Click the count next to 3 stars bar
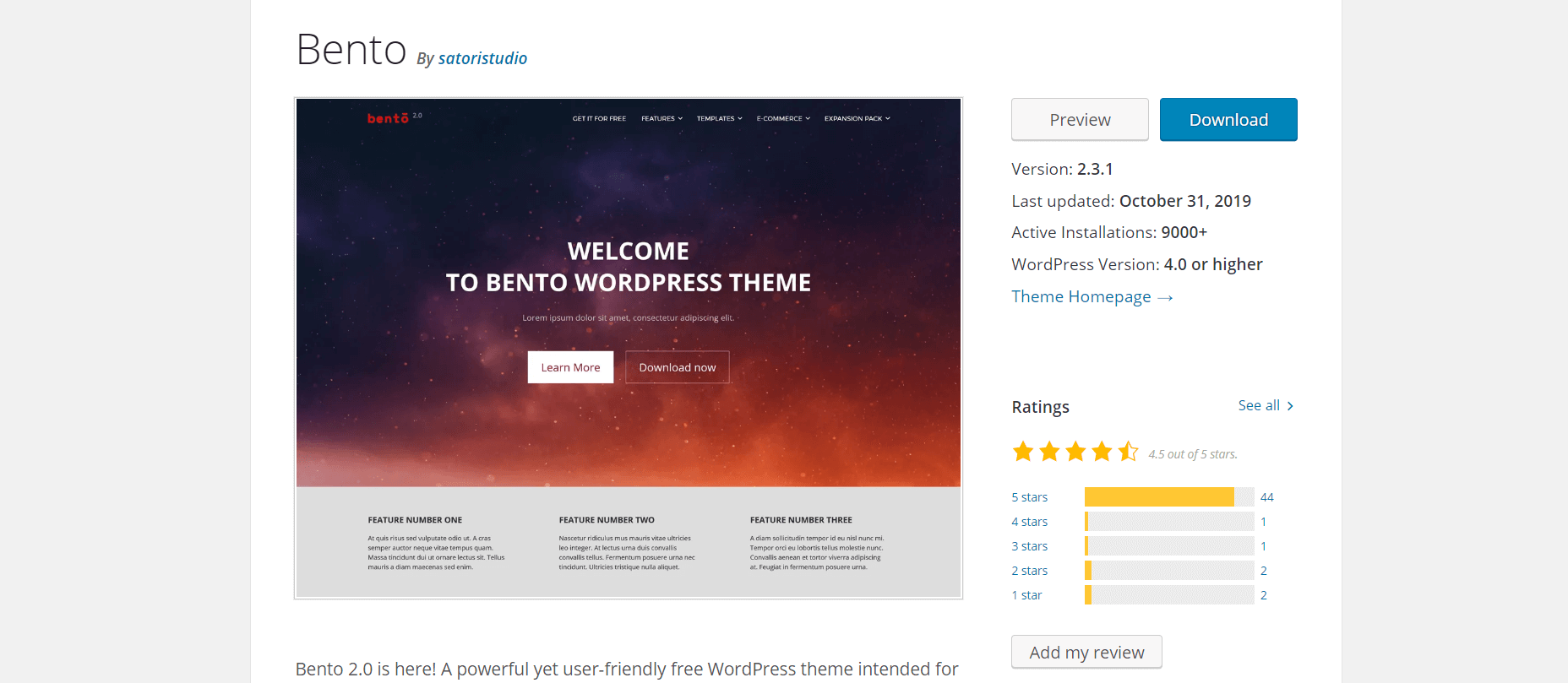 click(x=1264, y=546)
